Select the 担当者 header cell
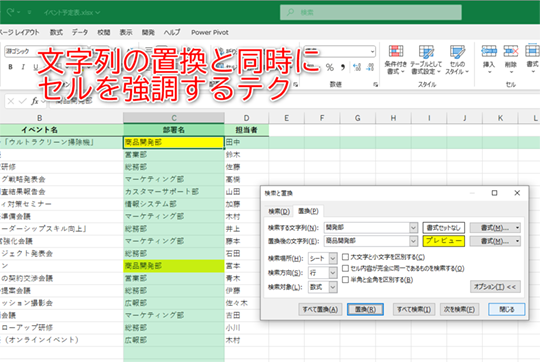This screenshot has width=540, height=362. tap(247, 130)
